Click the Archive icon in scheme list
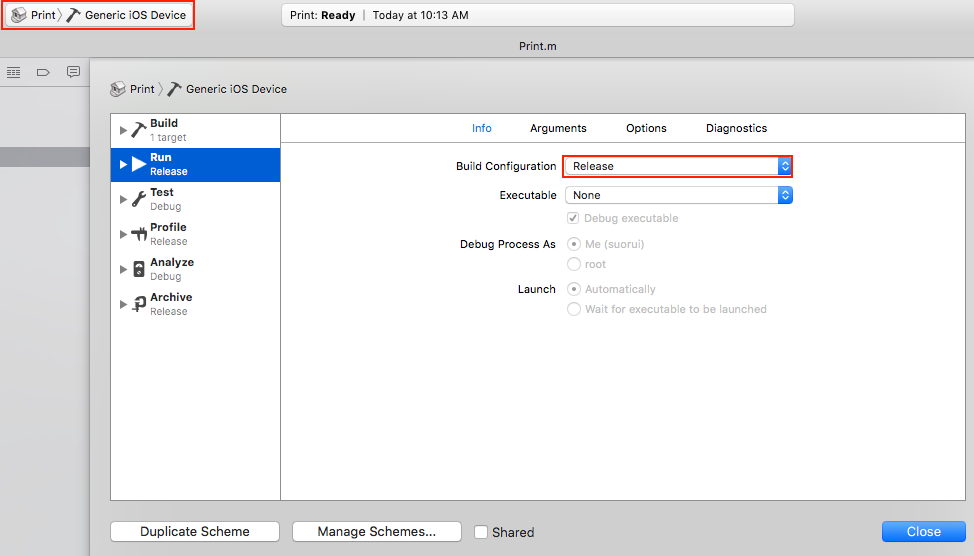The image size is (974, 556). (x=139, y=304)
